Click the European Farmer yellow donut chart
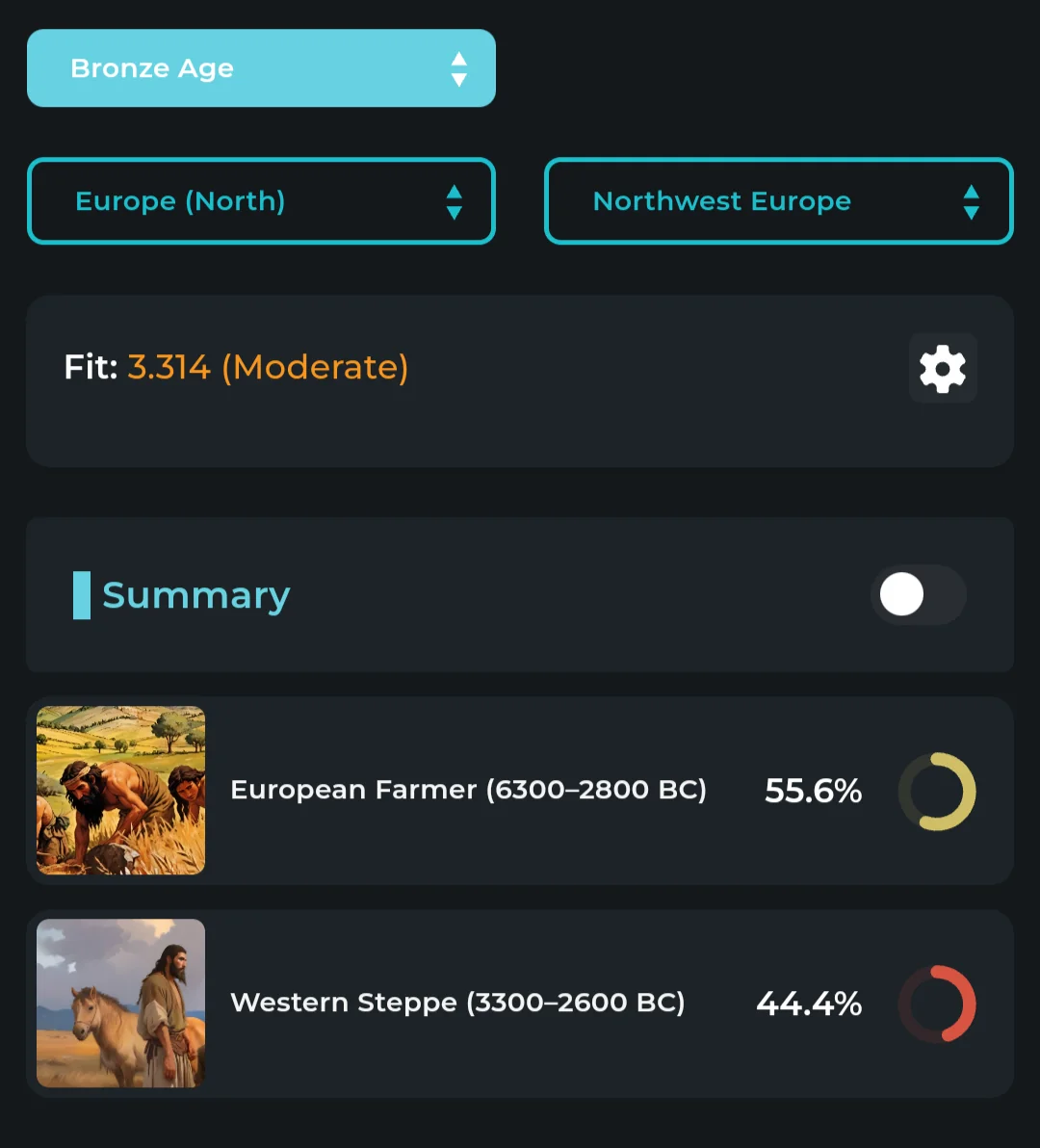Viewport: 1040px width, 1148px height. point(937,792)
